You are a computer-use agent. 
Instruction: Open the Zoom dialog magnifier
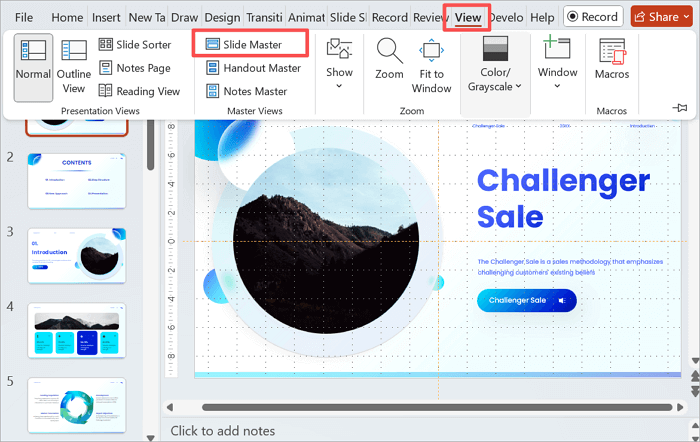coord(389,59)
